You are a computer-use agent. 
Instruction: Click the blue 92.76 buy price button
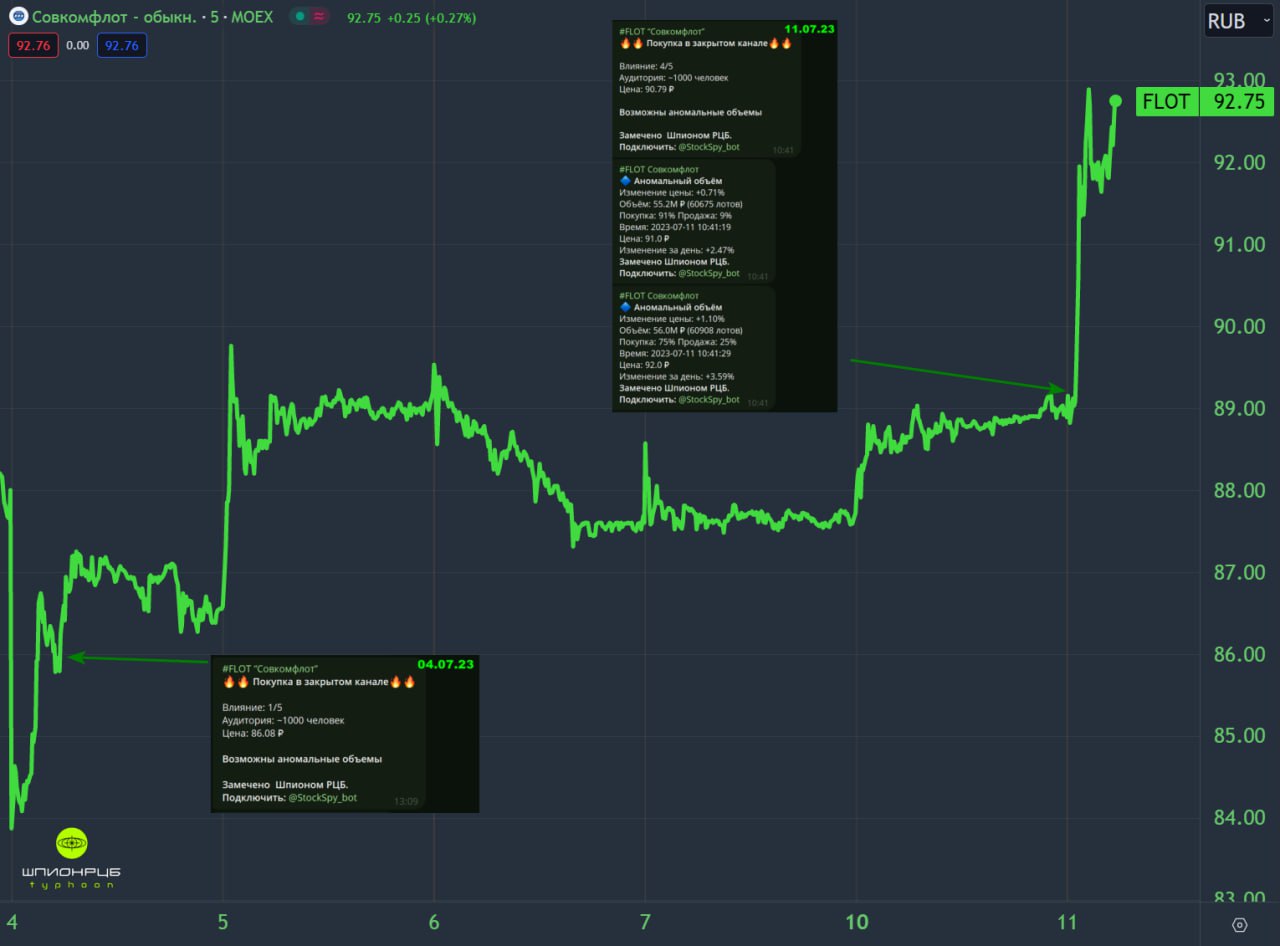coord(122,45)
